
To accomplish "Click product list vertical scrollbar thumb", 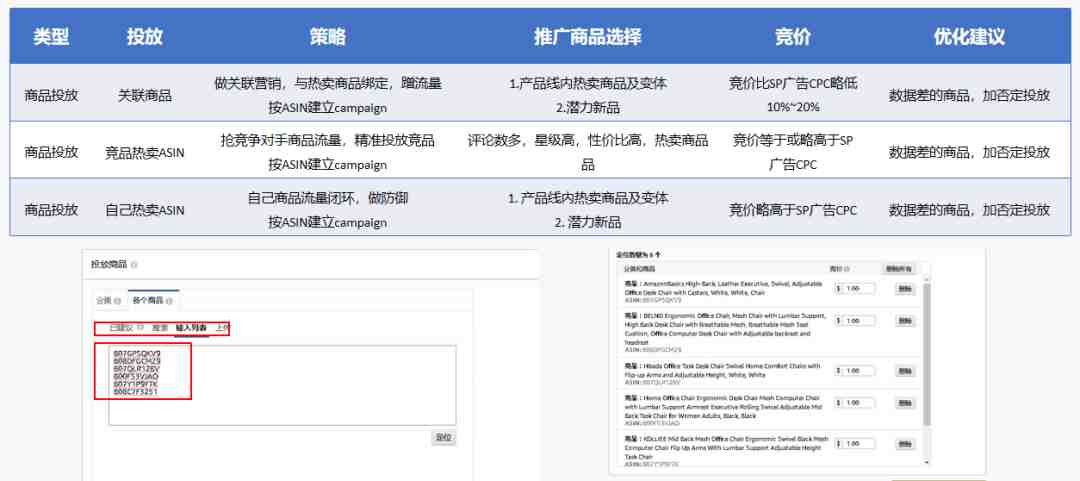I will pos(926,354).
